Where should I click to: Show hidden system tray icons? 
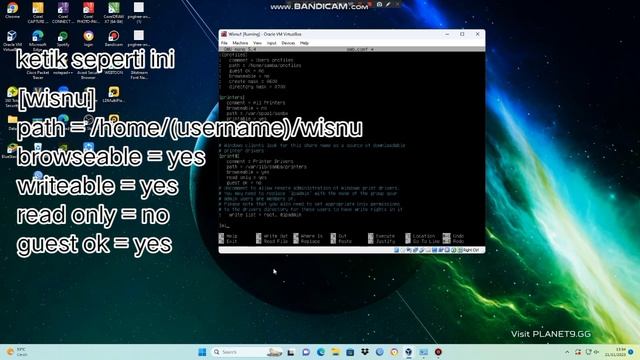click(567, 352)
